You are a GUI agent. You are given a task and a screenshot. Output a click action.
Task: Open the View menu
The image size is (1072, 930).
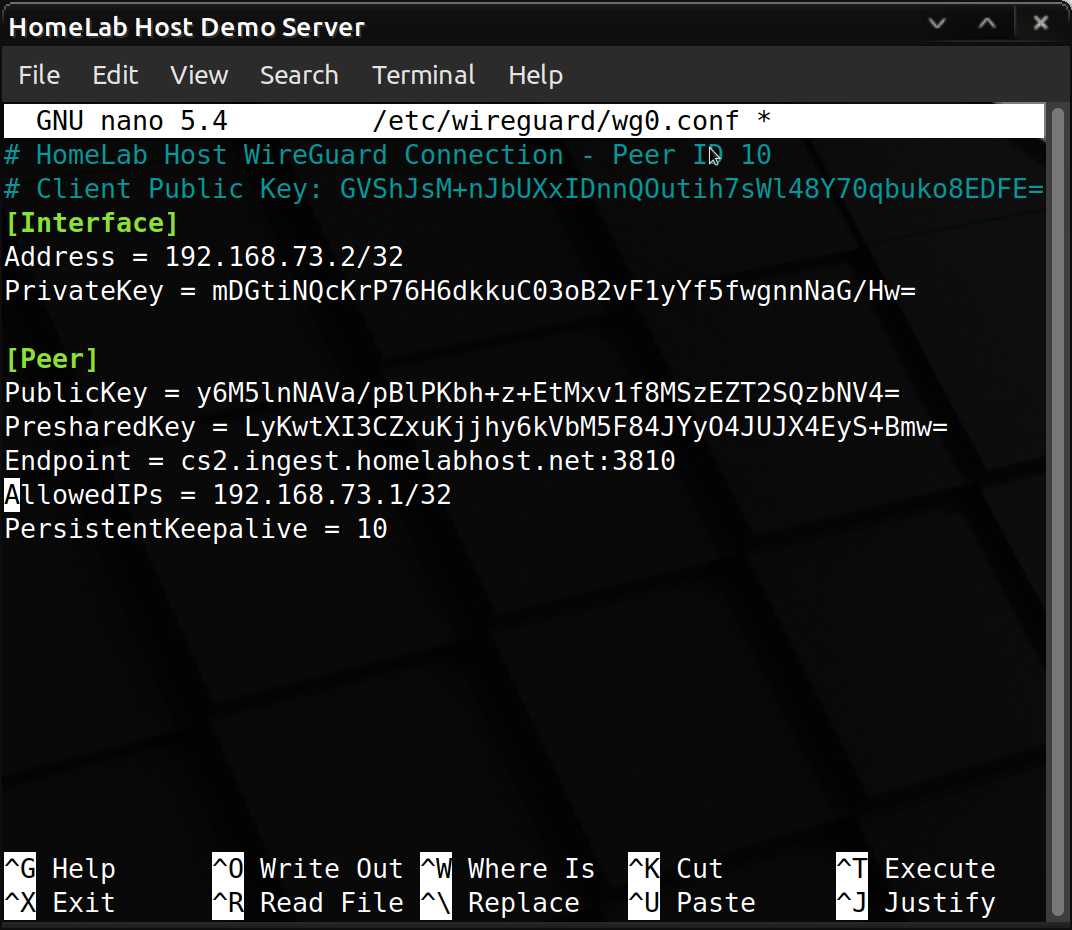[x=199, y=75]
